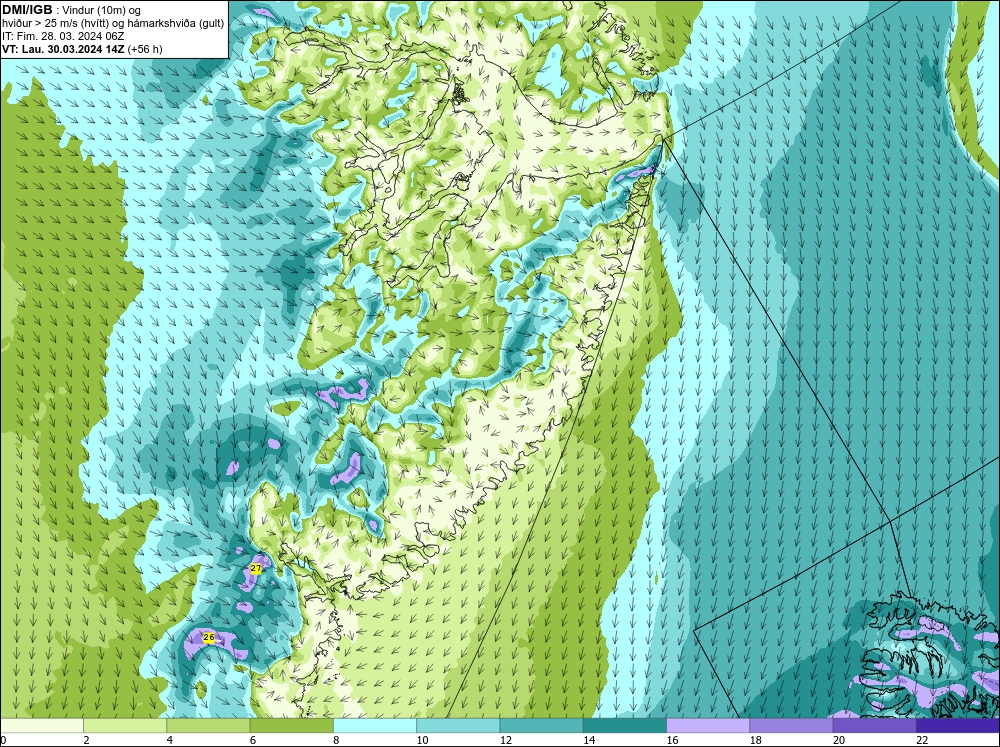Image resolution: width=1000 pixels, height=747 pixels.
Task: Select the above 22 m/s indigo swatch
Action: pos(958,725)
